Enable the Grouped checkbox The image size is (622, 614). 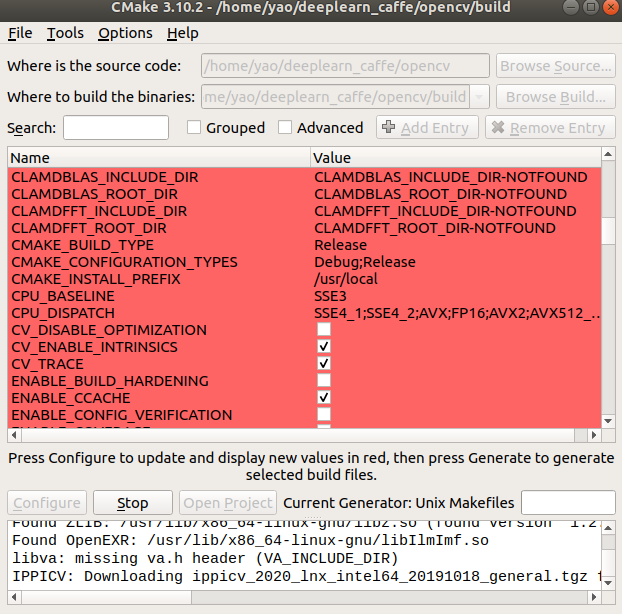194,128
